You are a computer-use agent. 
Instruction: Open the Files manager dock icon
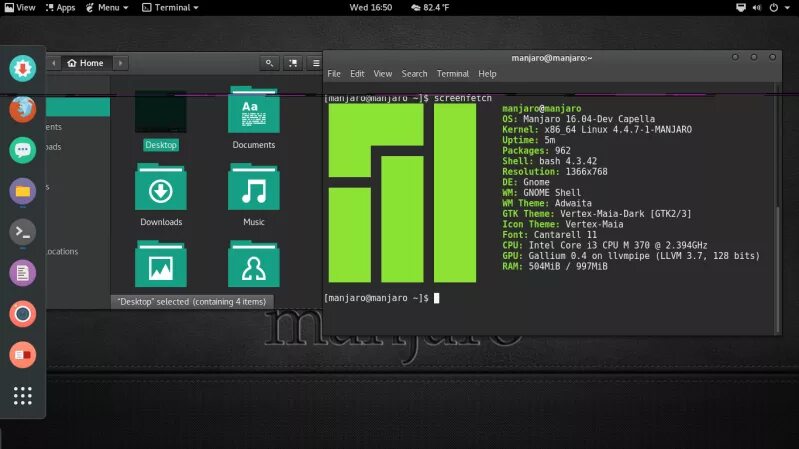[x=22, y=191]
